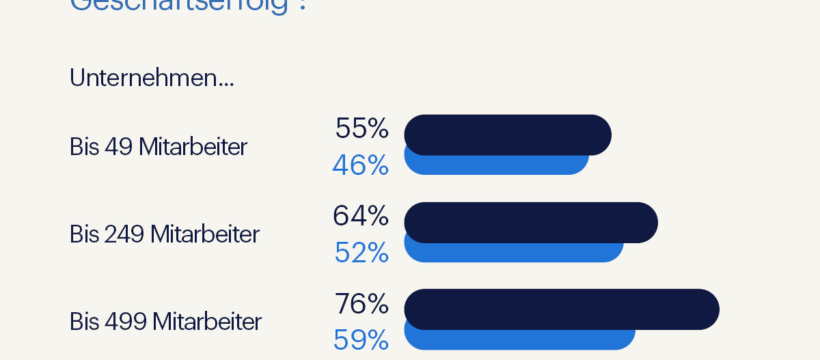Select the 'Bis 49 Mitarbeiter' label

tap(158, 147)
